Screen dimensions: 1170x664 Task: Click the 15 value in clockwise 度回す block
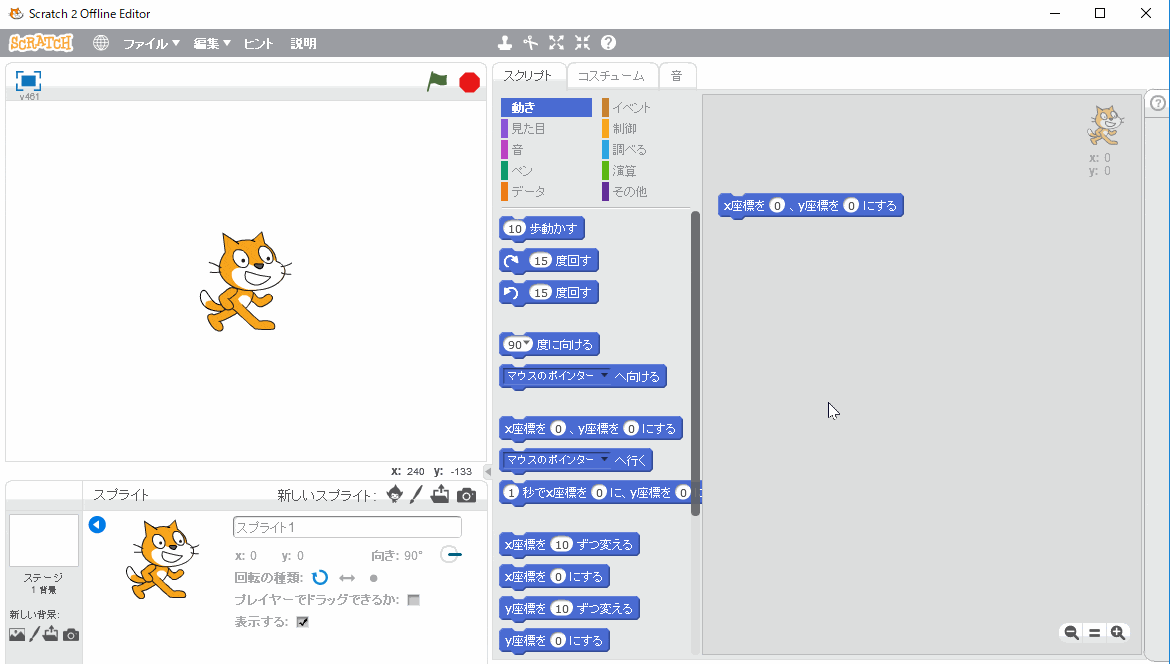540,260
